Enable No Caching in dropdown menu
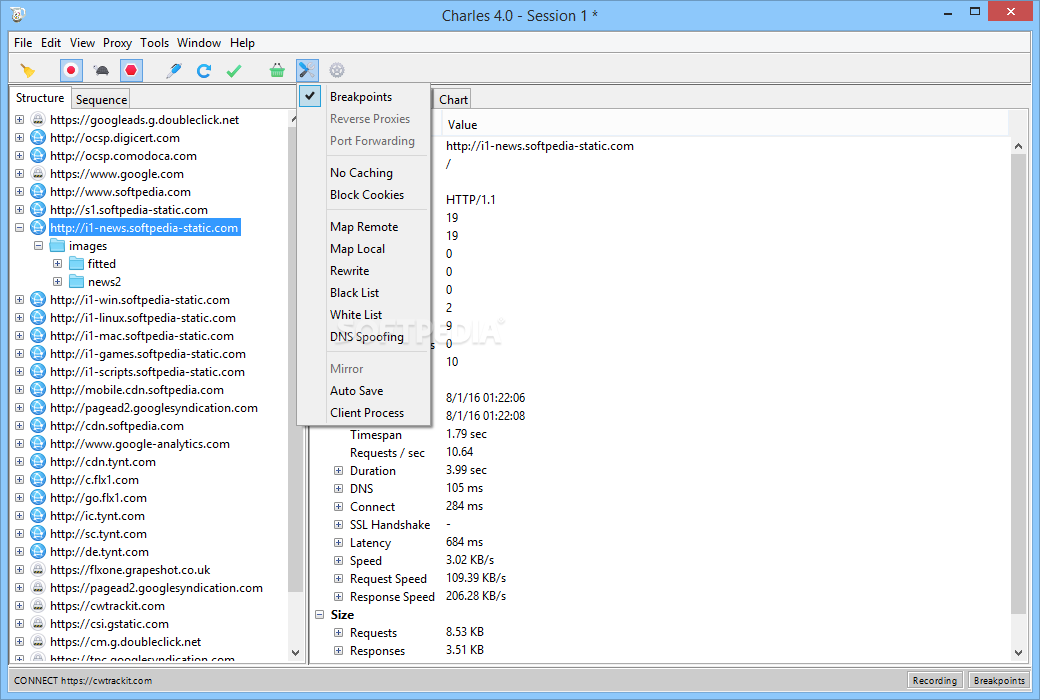This screenshot has width=1040, height=700. 363,173
